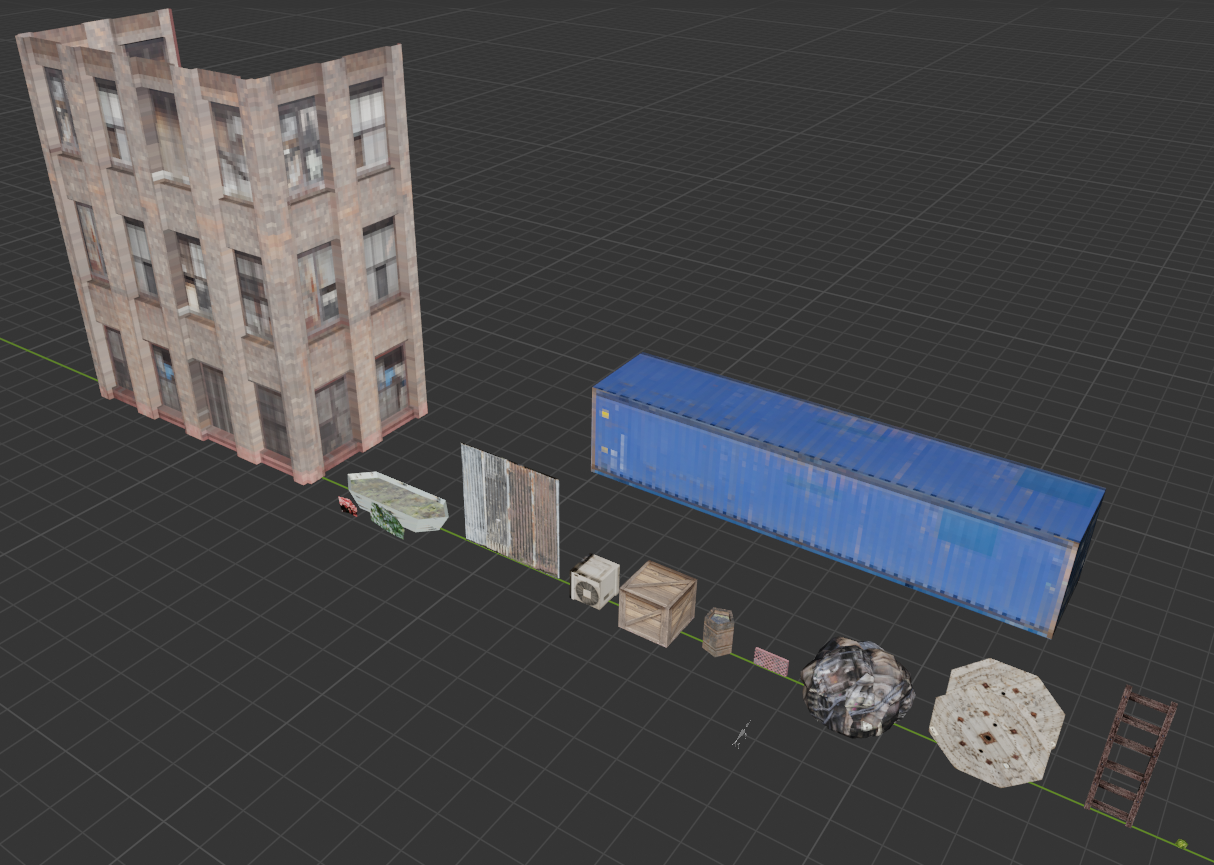The image size is (1214, 865).
Task: Select the small pink lattice panel
Action: pyautogui.click(x=771, y=661)
